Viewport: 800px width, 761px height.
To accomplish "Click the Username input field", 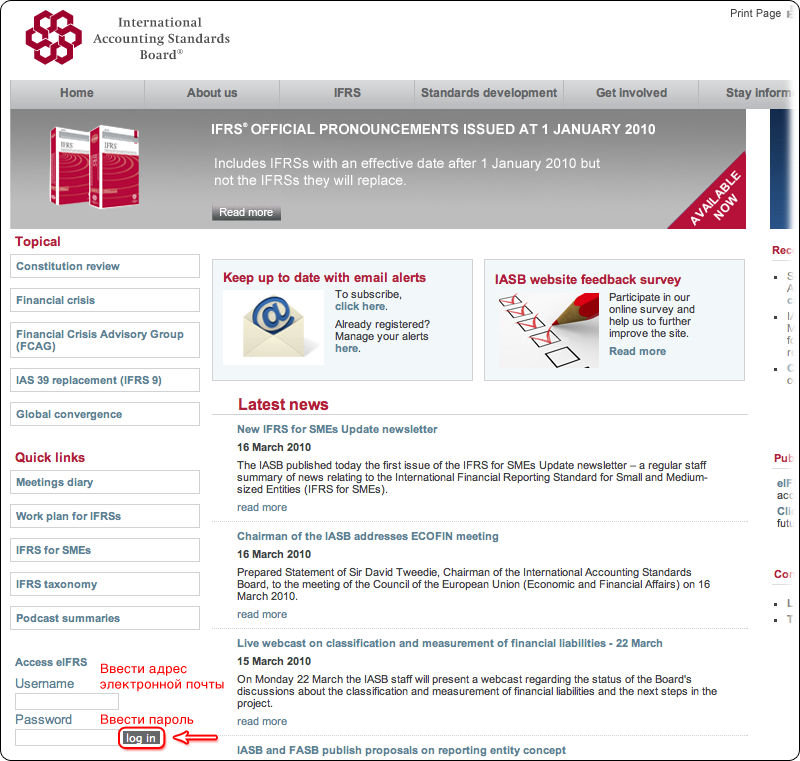I will 67,701.
